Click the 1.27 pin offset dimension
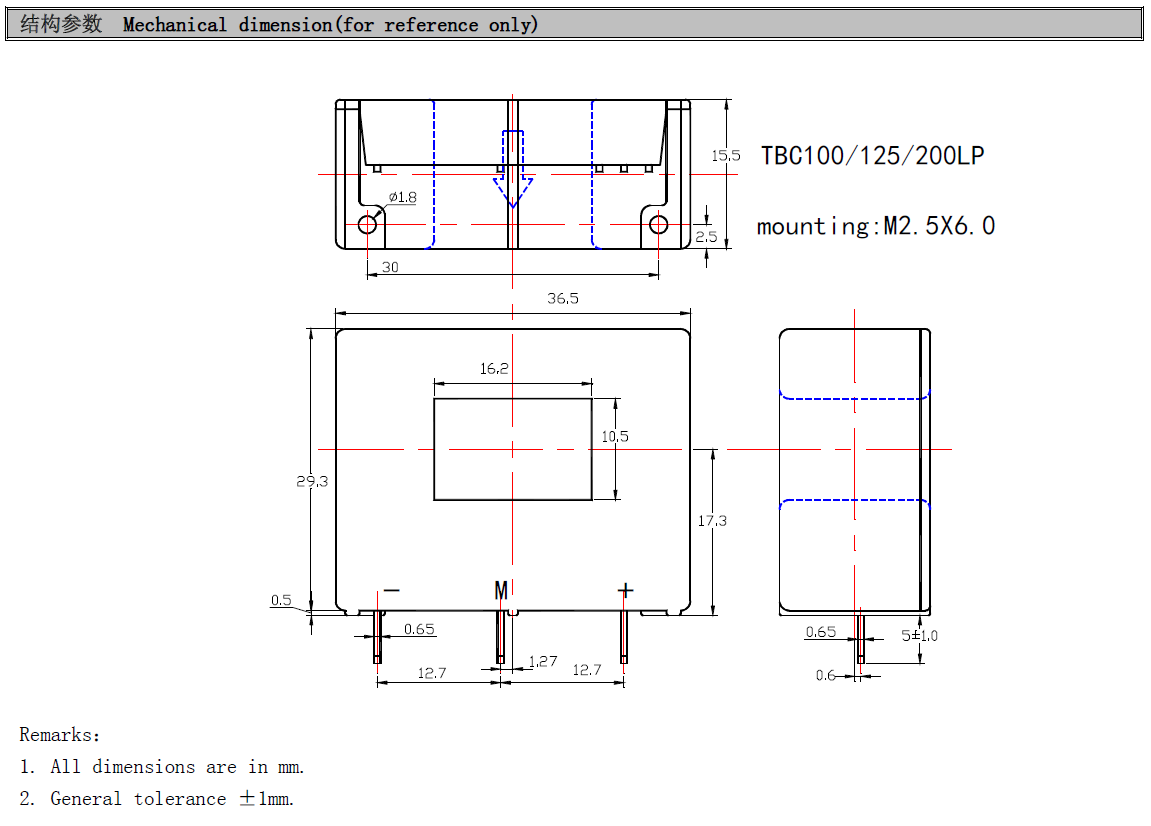Screen dimensions: 1151x826 [x=543, y=661]
